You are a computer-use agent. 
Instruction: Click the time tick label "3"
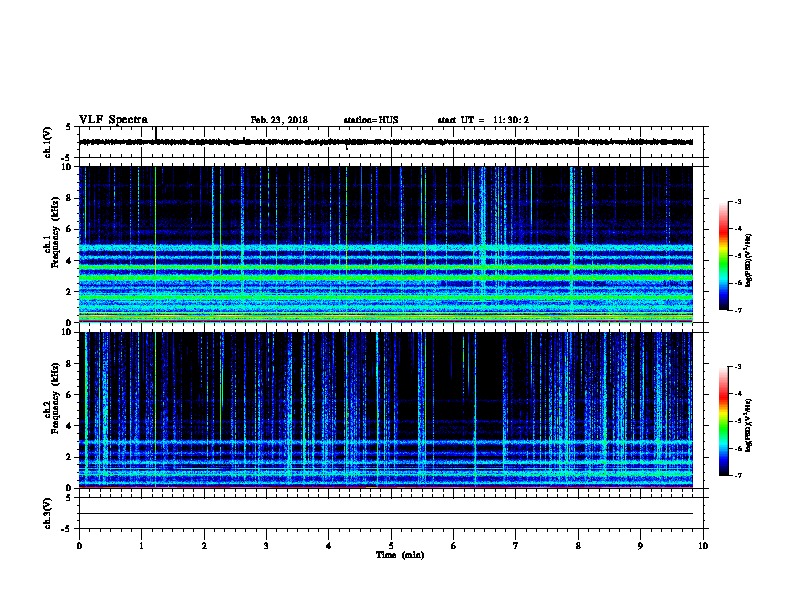click(x=266, y=546)
